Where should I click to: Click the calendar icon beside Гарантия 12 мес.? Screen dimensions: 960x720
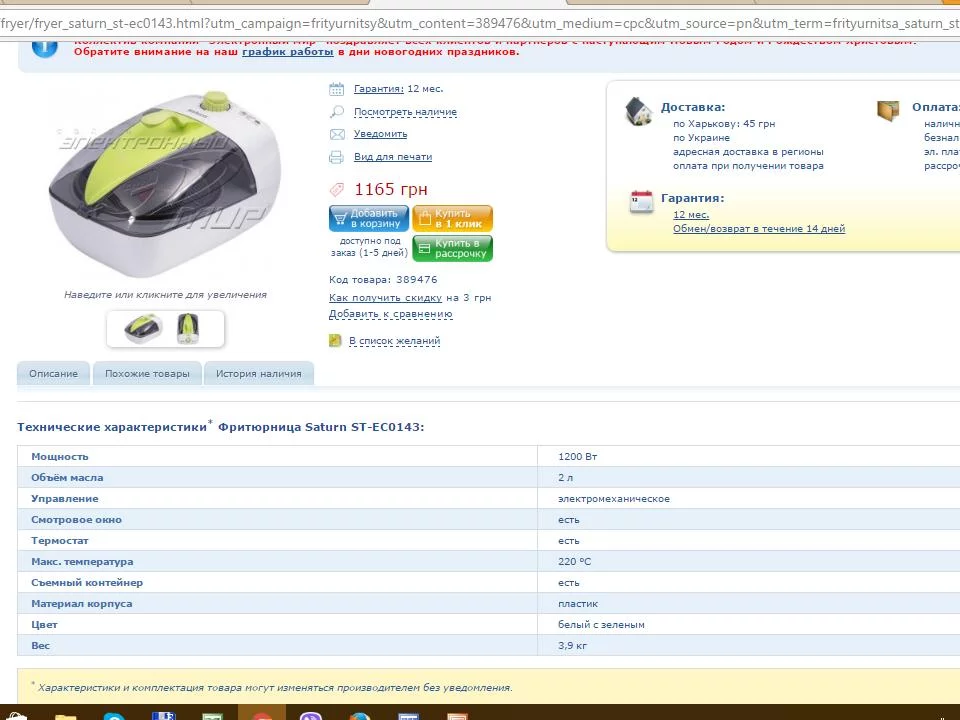[x=336, y=89]
